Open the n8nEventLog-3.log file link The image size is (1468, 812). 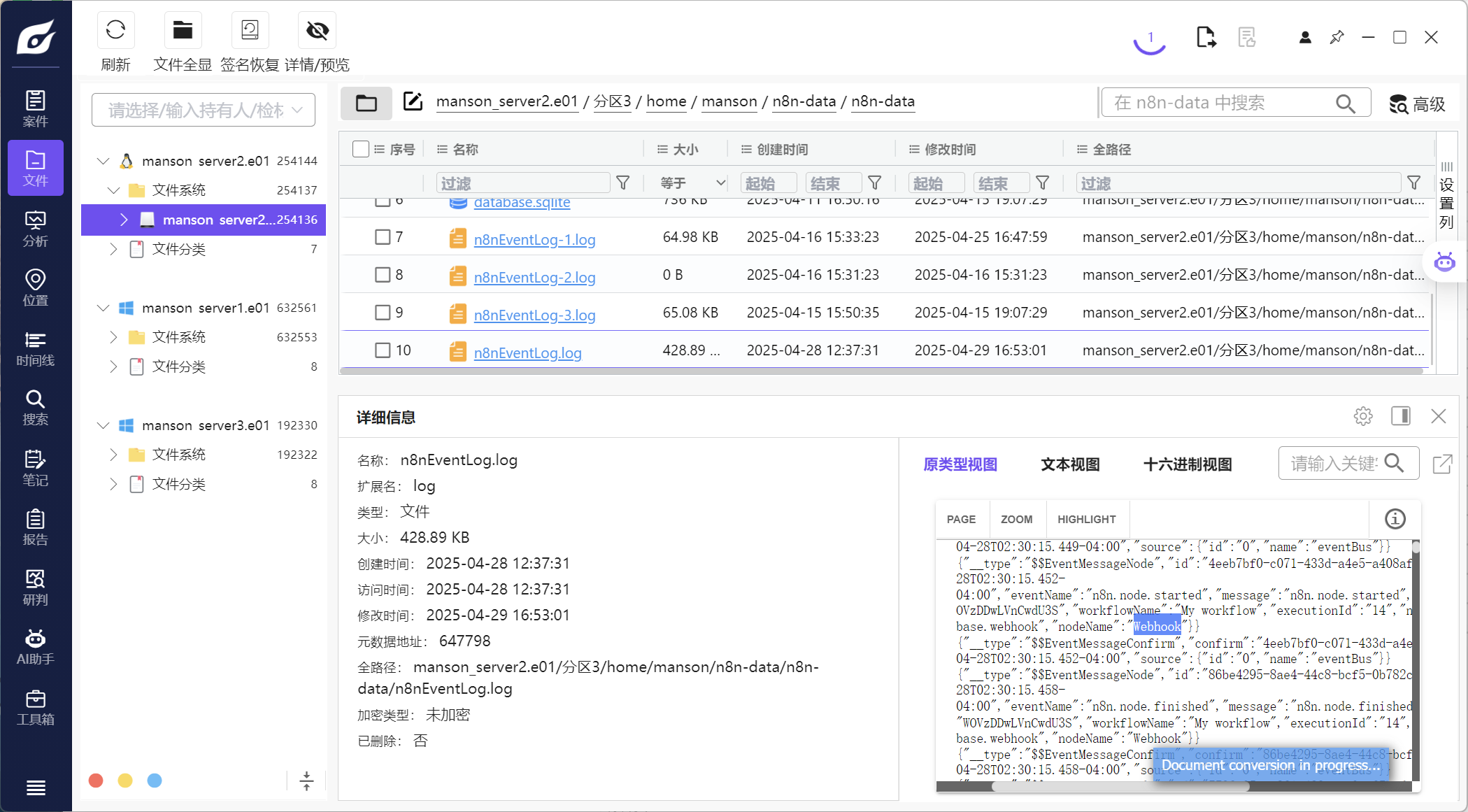pyautogui.click(x=534, y=315)
